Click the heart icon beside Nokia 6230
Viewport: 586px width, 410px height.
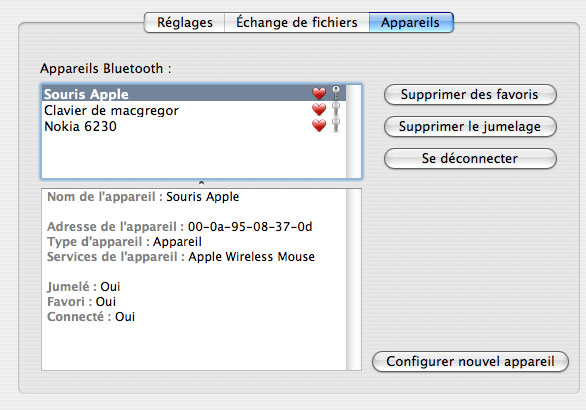[x=319, y=126]
